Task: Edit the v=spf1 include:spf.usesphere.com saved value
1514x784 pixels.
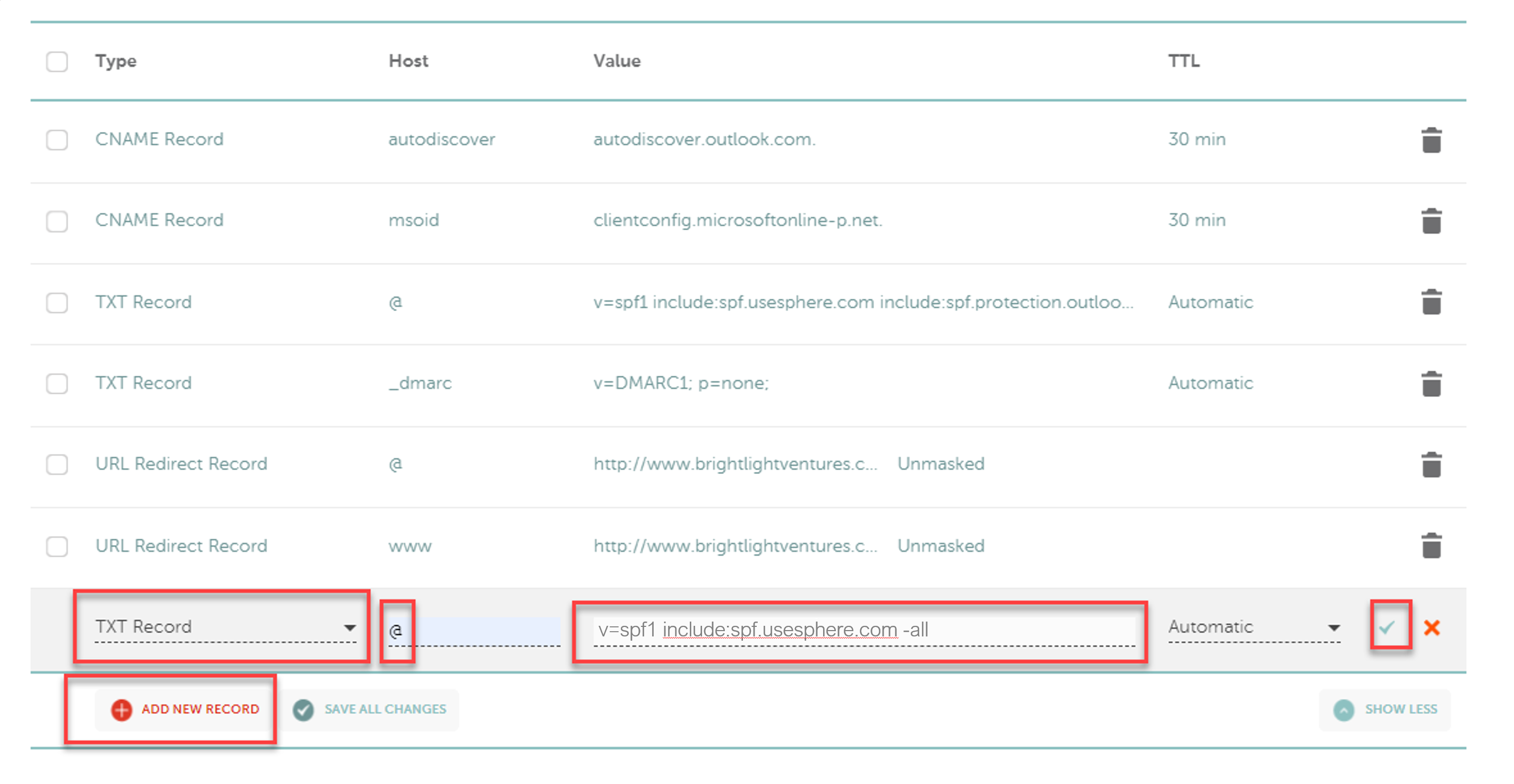Action: [x=863, y=302]
